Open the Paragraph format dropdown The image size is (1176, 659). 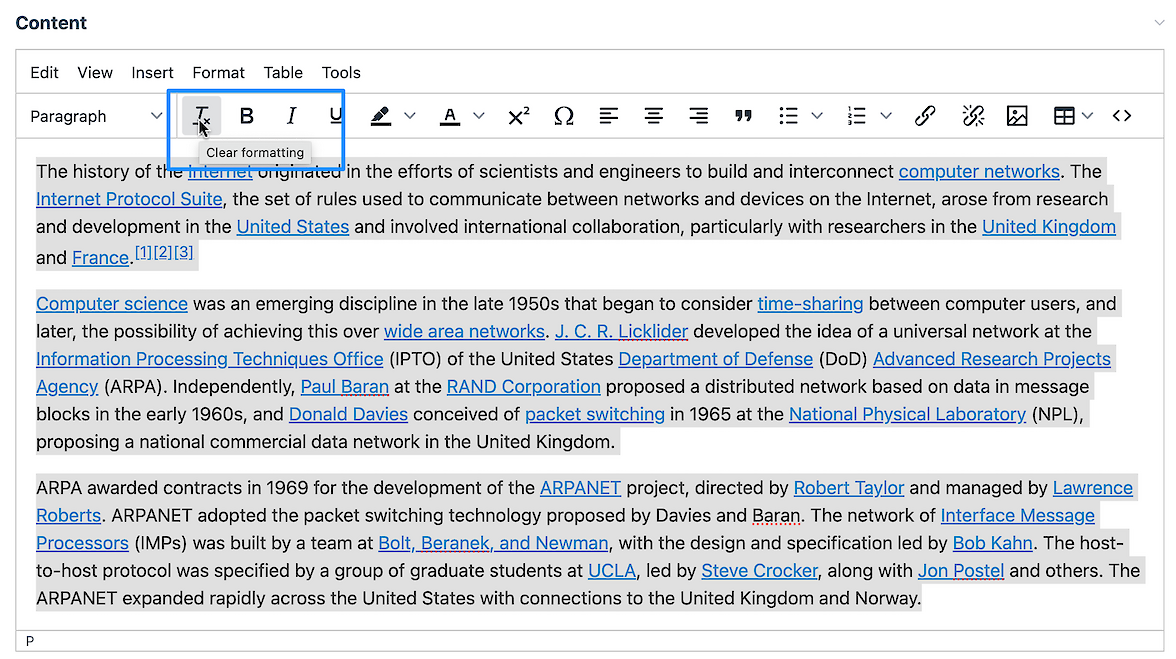95,117
